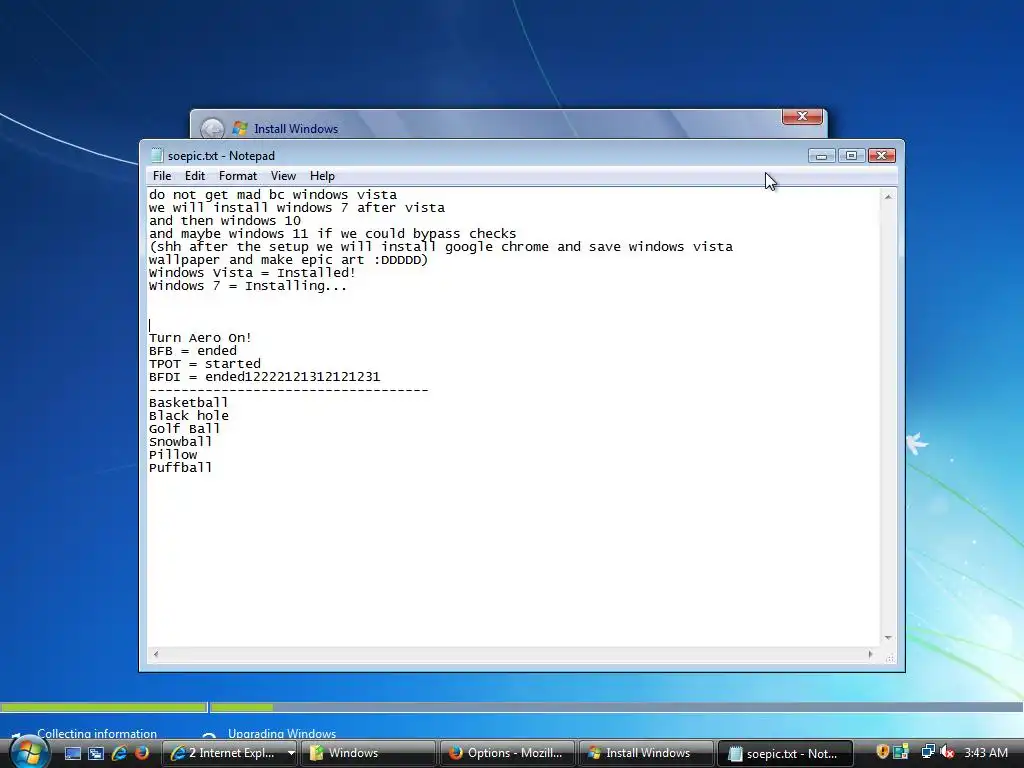The image size is (1024, 768).
Task: Open the File menu in Notepad
Action: [161, 176]
